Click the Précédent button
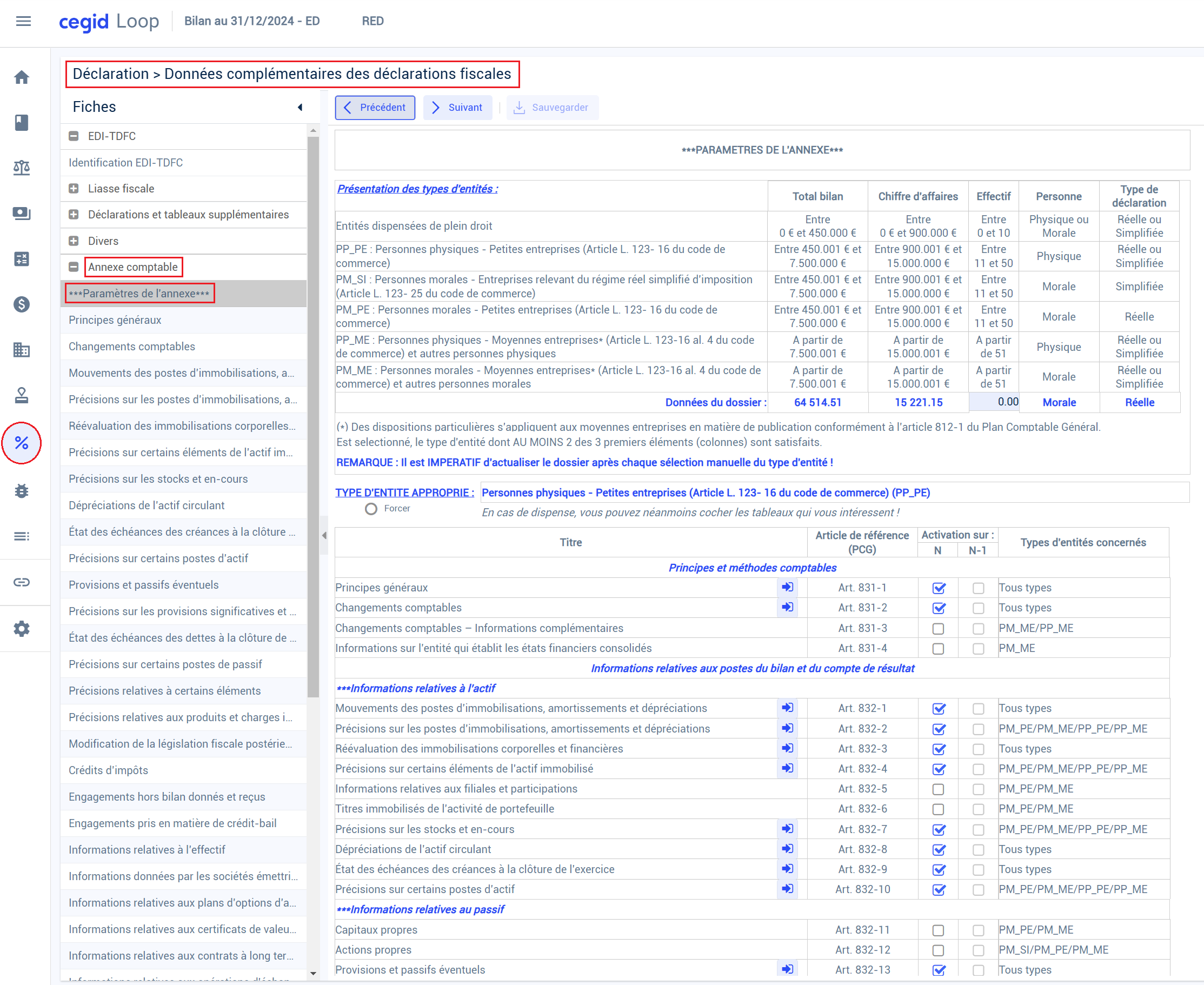This screenshot has height=985, width=1204. click(375, 108)
